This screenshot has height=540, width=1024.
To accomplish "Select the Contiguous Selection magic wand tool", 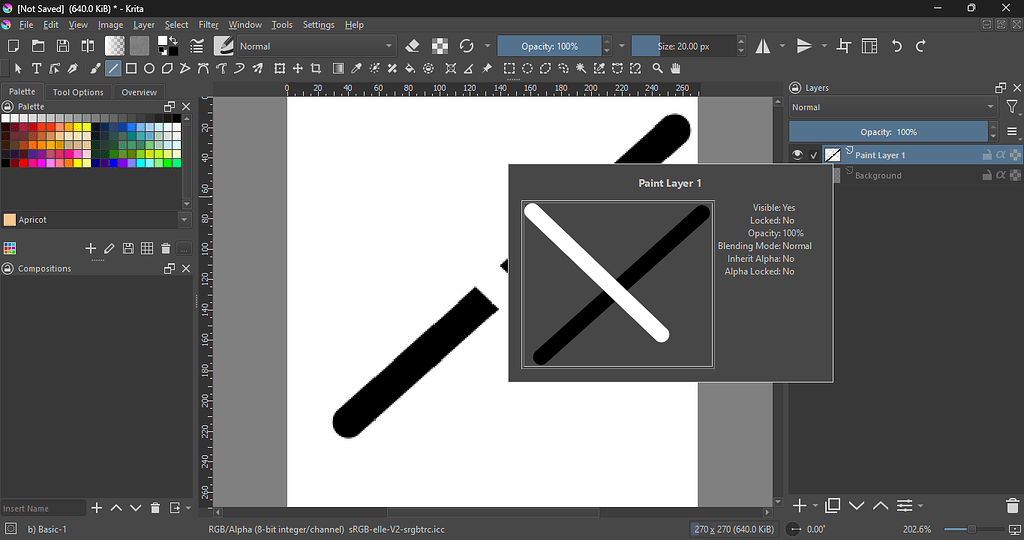I will click(581, 68).
